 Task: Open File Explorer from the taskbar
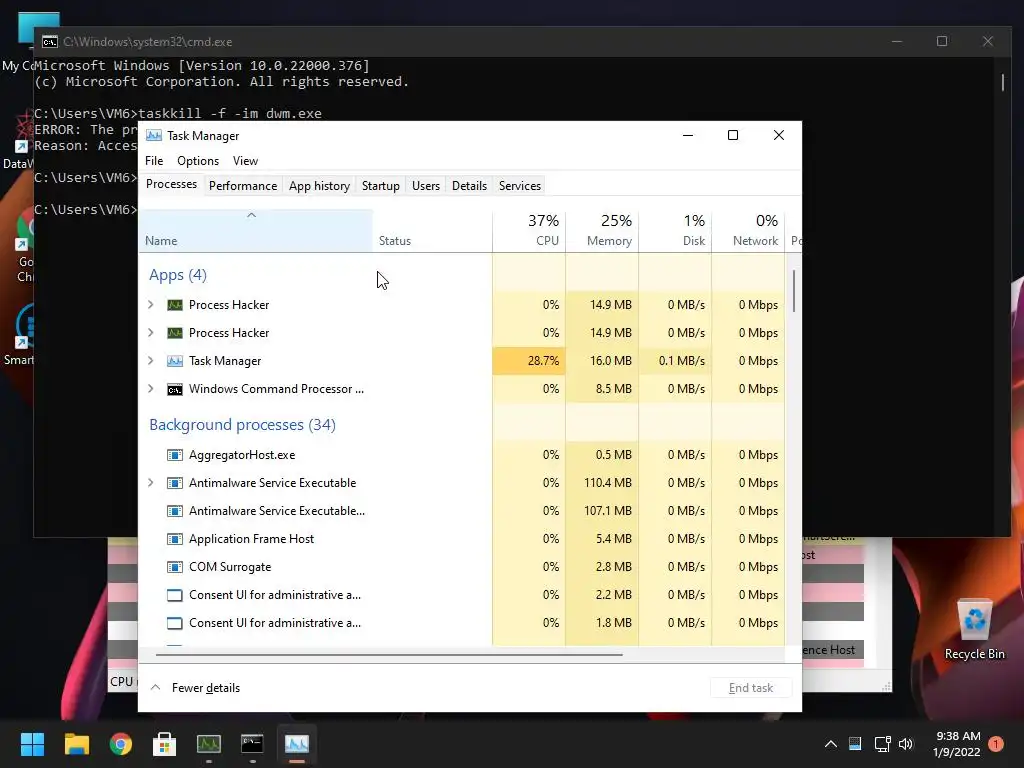tap(76, 744)
